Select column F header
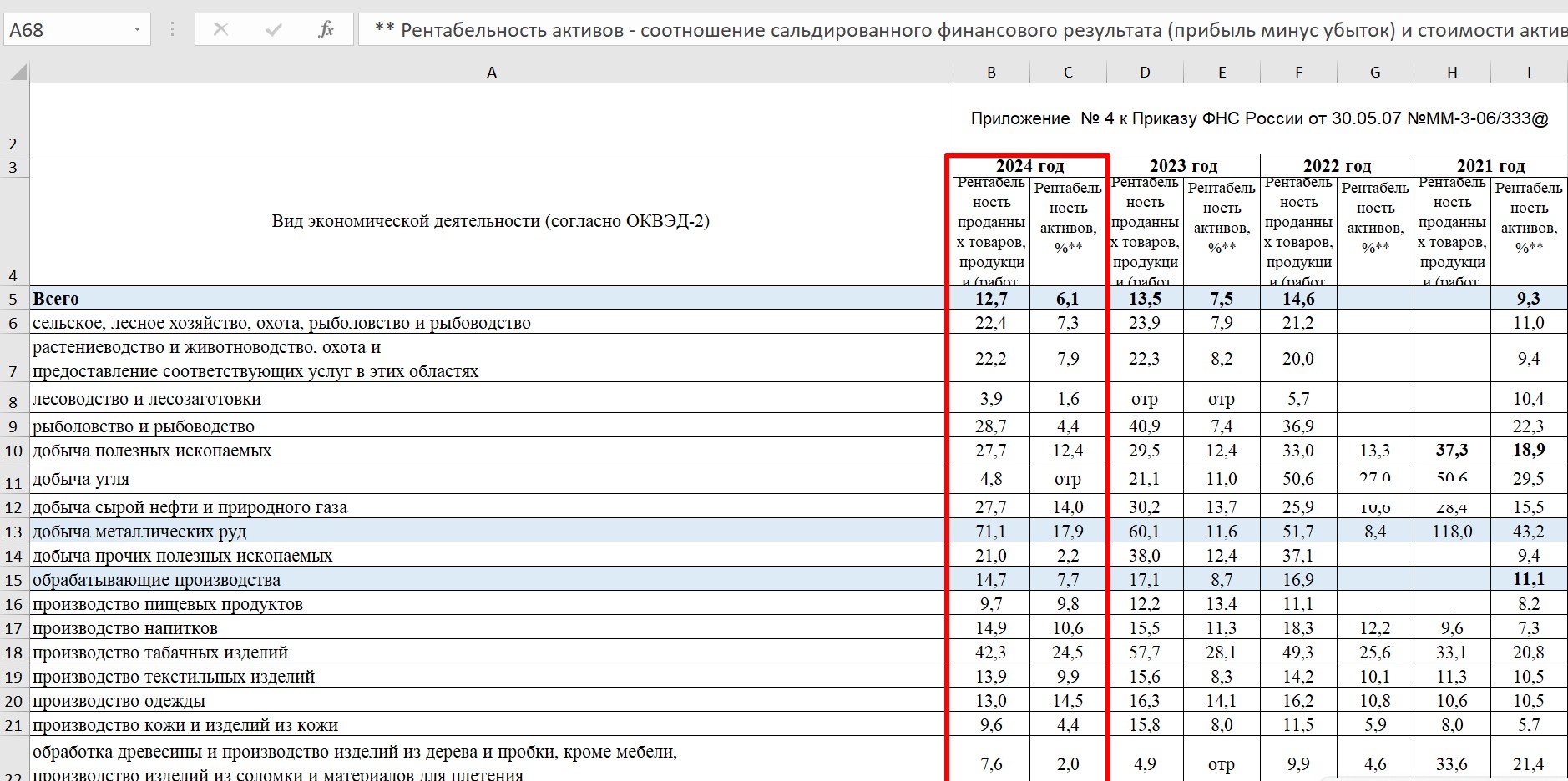 pyautogui.click(x=1298, y=73)
